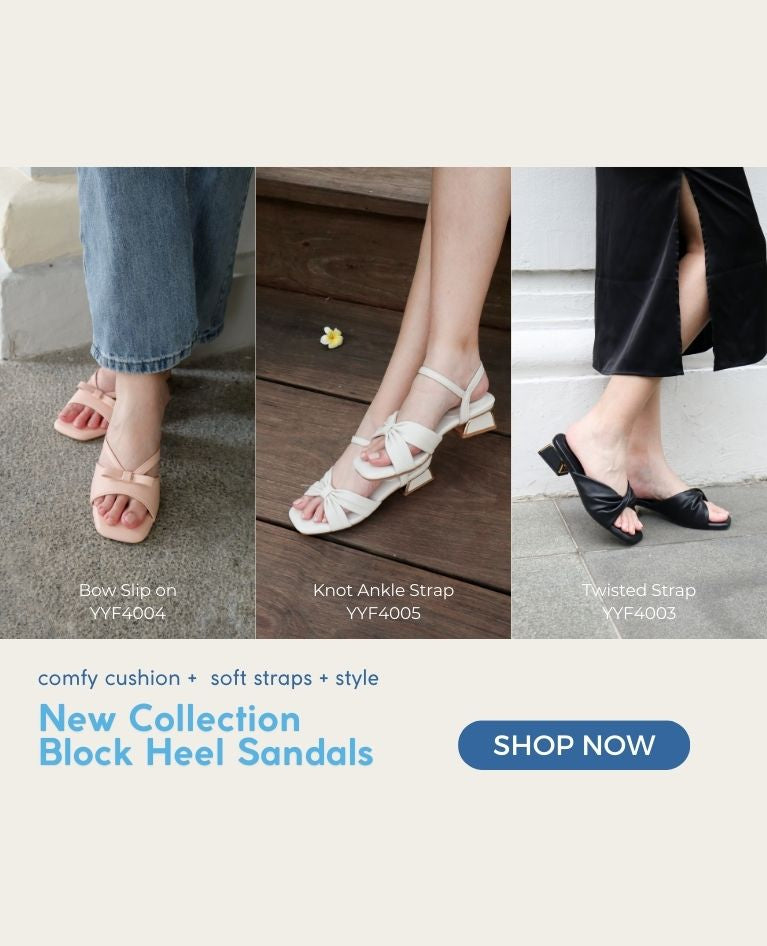Select the "Twisted Strap" product label
This screenshot has height=946, width=767.
(x=639, y=590)
